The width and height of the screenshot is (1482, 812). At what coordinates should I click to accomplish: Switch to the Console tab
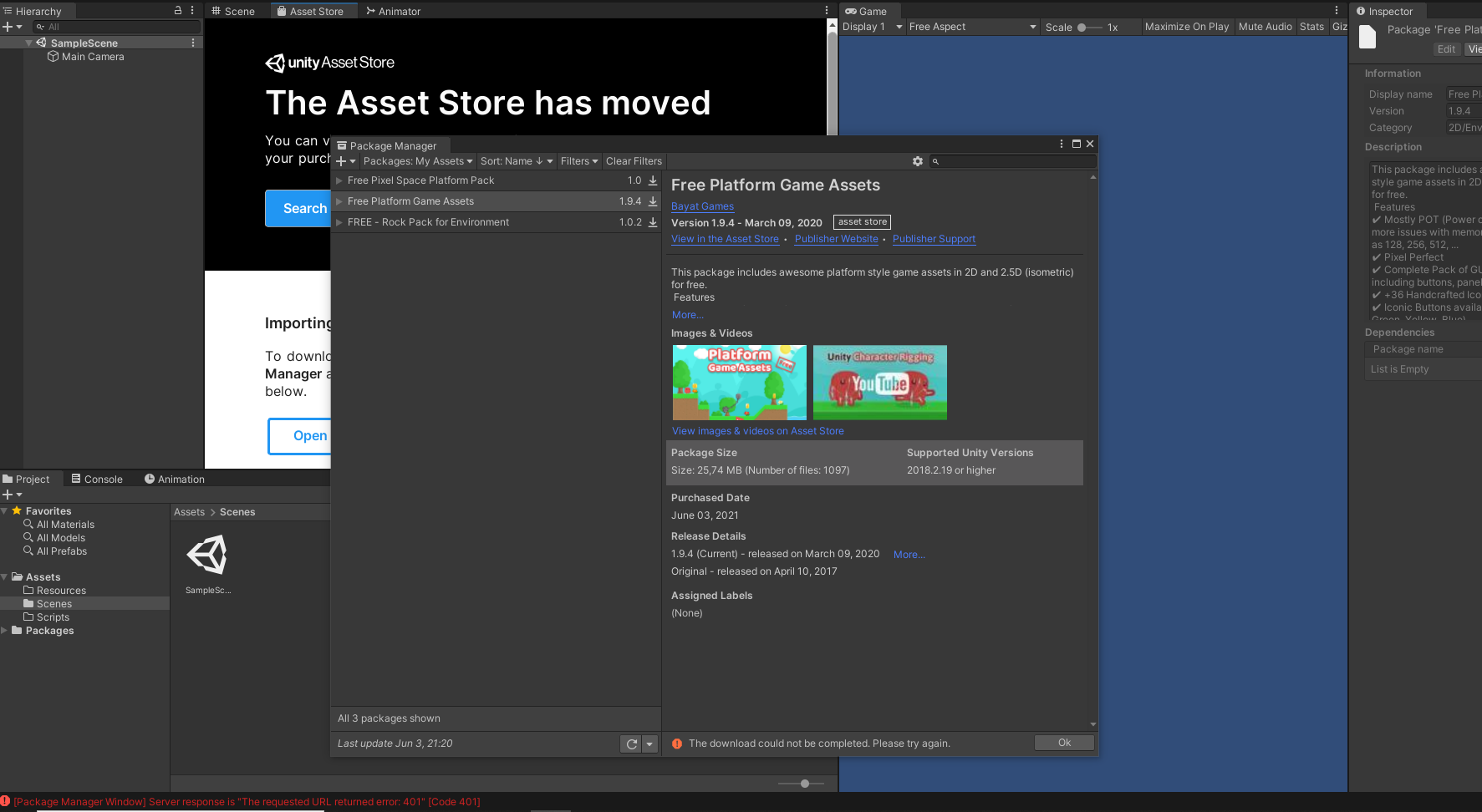[x=97, y=479]
